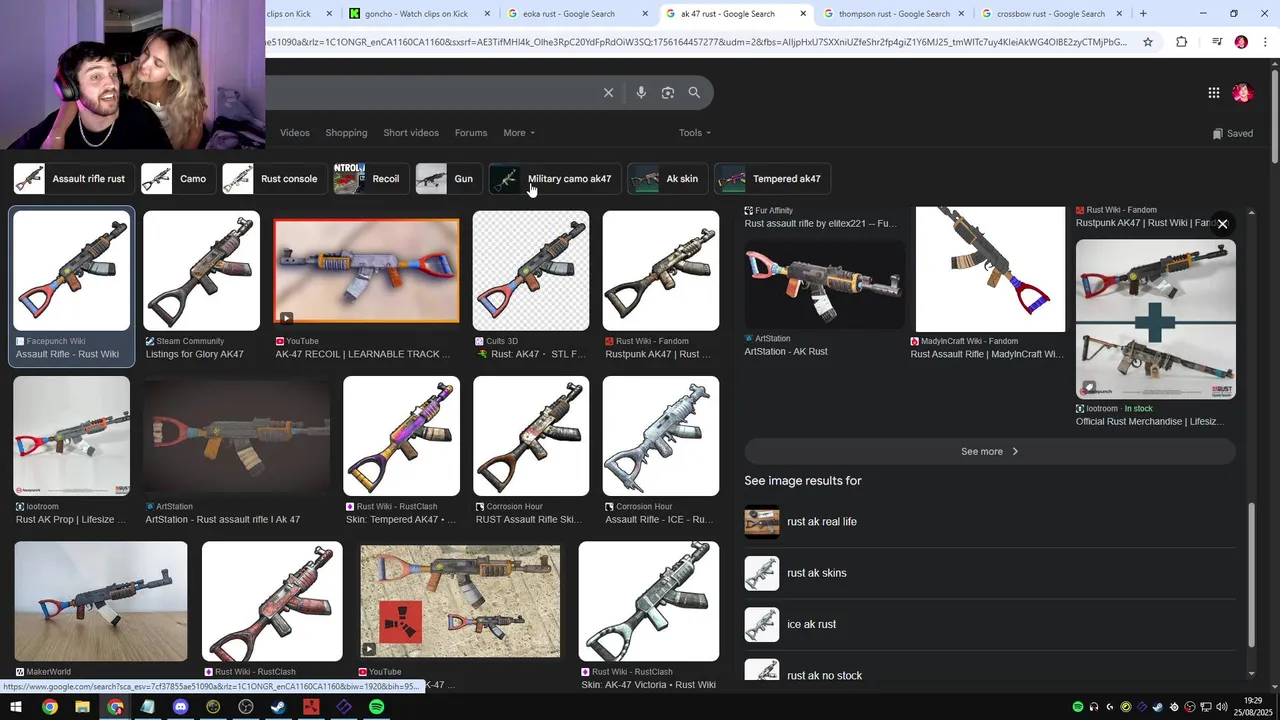Open the Forums search category
Viewport: 1280px width, 720px height.
pyautogui.click(x=471, y=133)
